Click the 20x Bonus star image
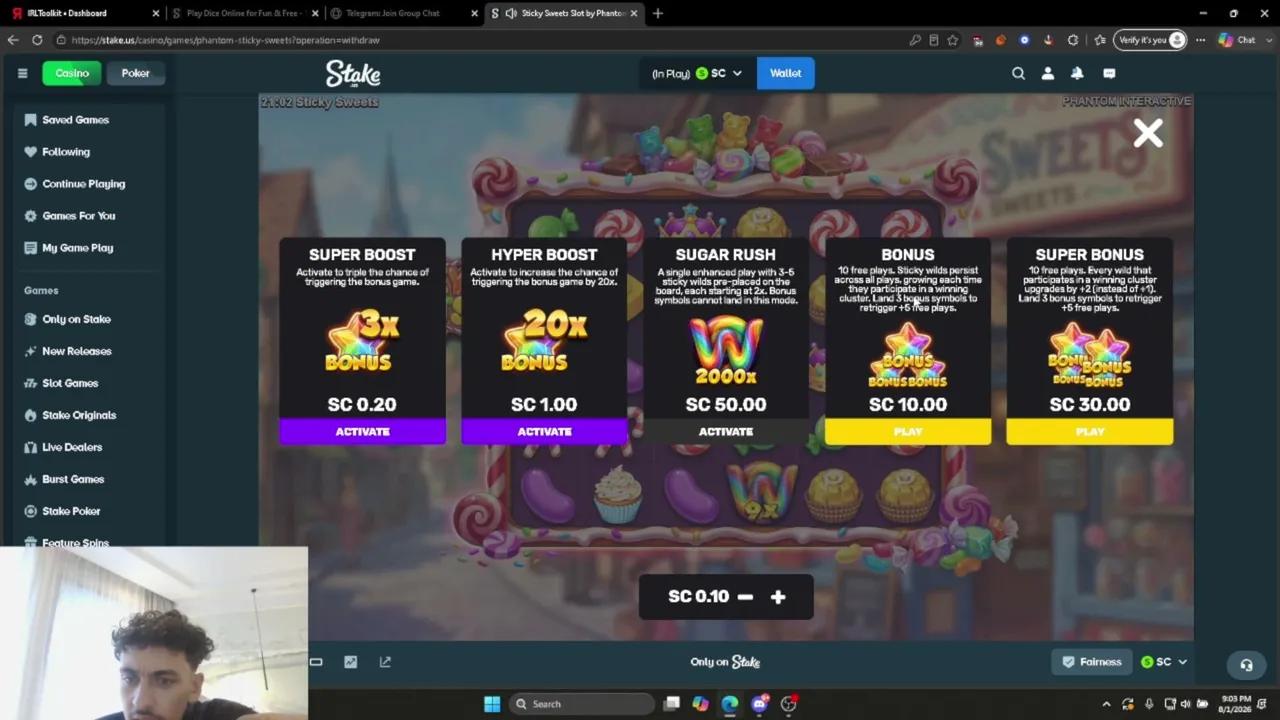 coord(544,341)
